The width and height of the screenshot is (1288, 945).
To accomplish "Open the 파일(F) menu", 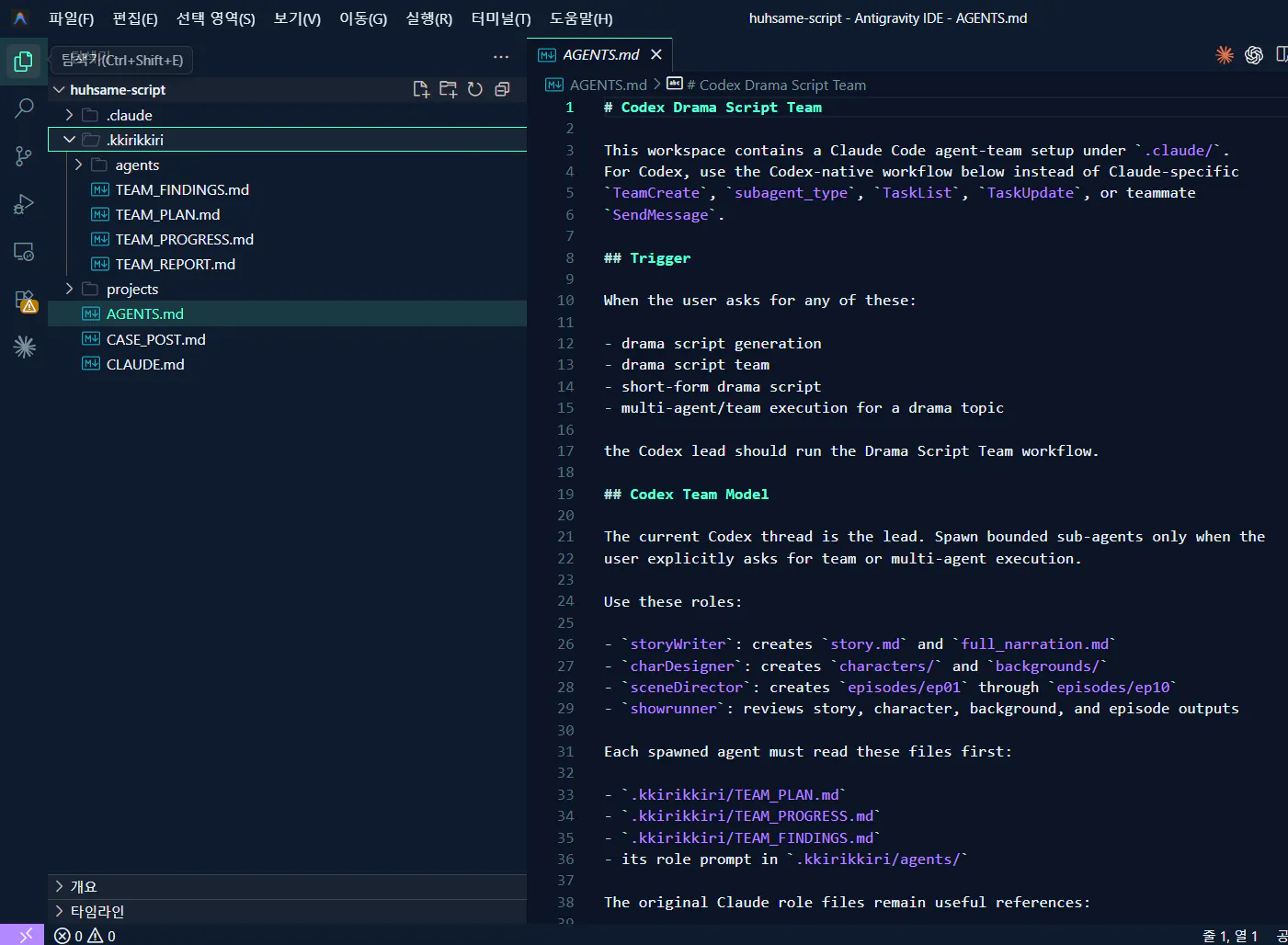I will pos(72,18).
